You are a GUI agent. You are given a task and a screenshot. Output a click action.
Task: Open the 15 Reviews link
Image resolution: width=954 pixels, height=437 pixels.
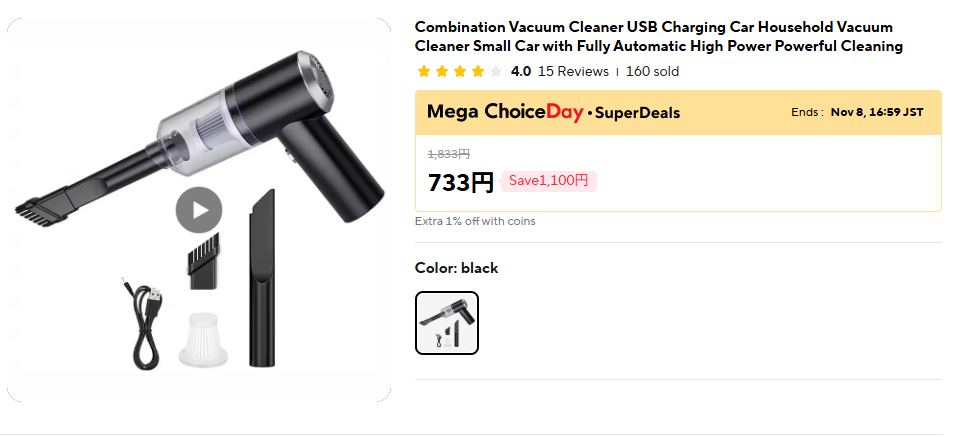[x=573, y=71]
